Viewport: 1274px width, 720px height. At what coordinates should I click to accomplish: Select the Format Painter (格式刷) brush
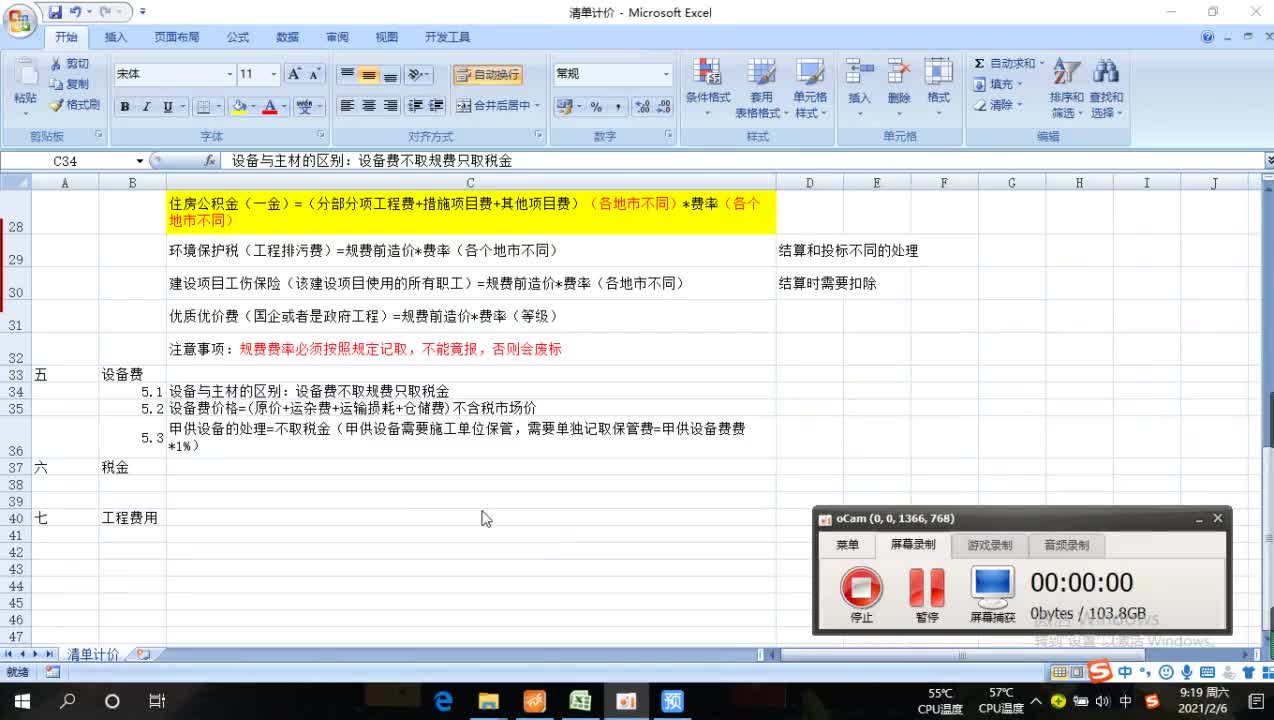[75, 104]
